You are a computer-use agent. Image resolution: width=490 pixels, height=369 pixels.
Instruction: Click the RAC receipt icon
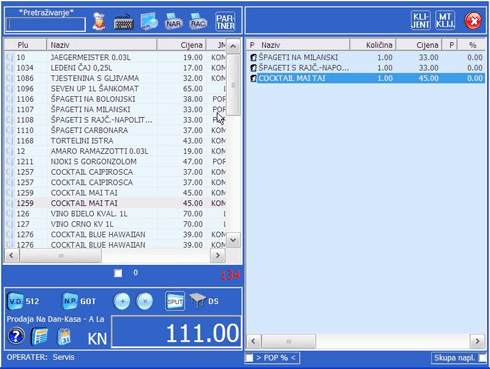pyautogui.click(x=198, y=22)
